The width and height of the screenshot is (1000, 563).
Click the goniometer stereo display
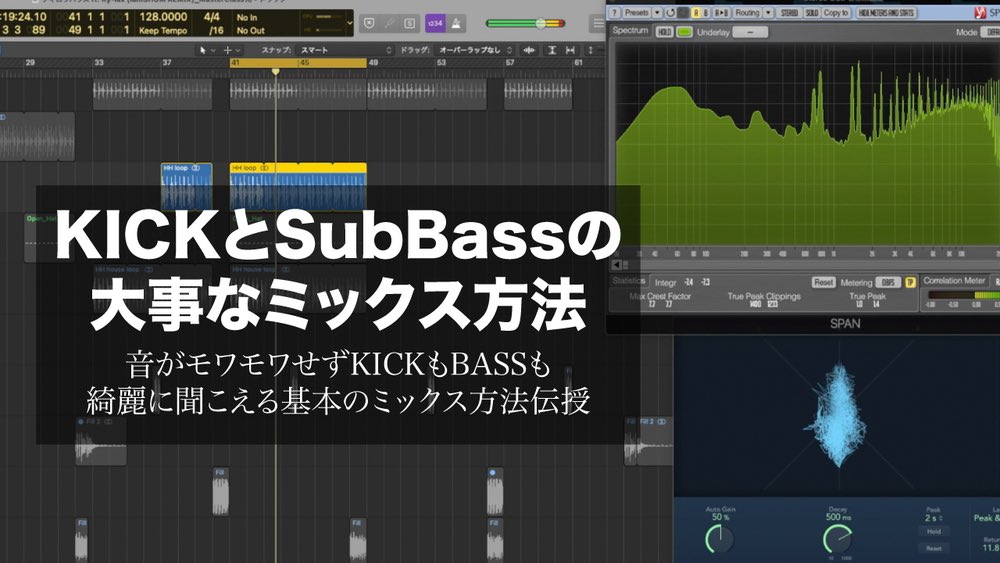(837, 418)
